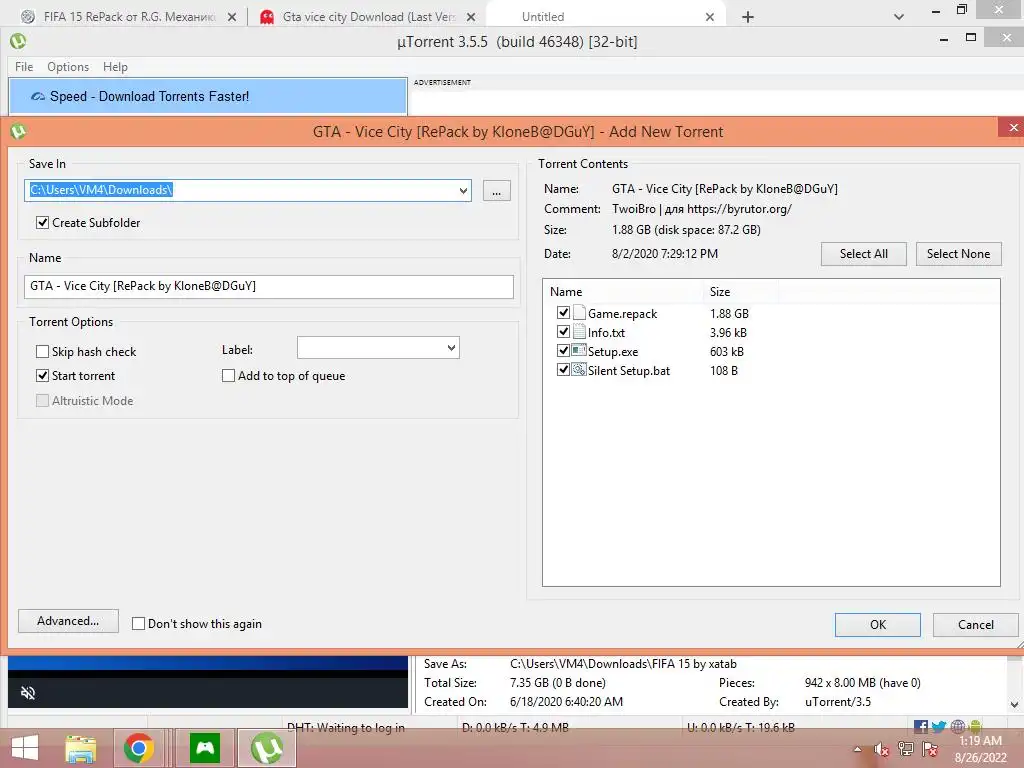Open the Options menu
1024x768 pixels.
point(68,67)
